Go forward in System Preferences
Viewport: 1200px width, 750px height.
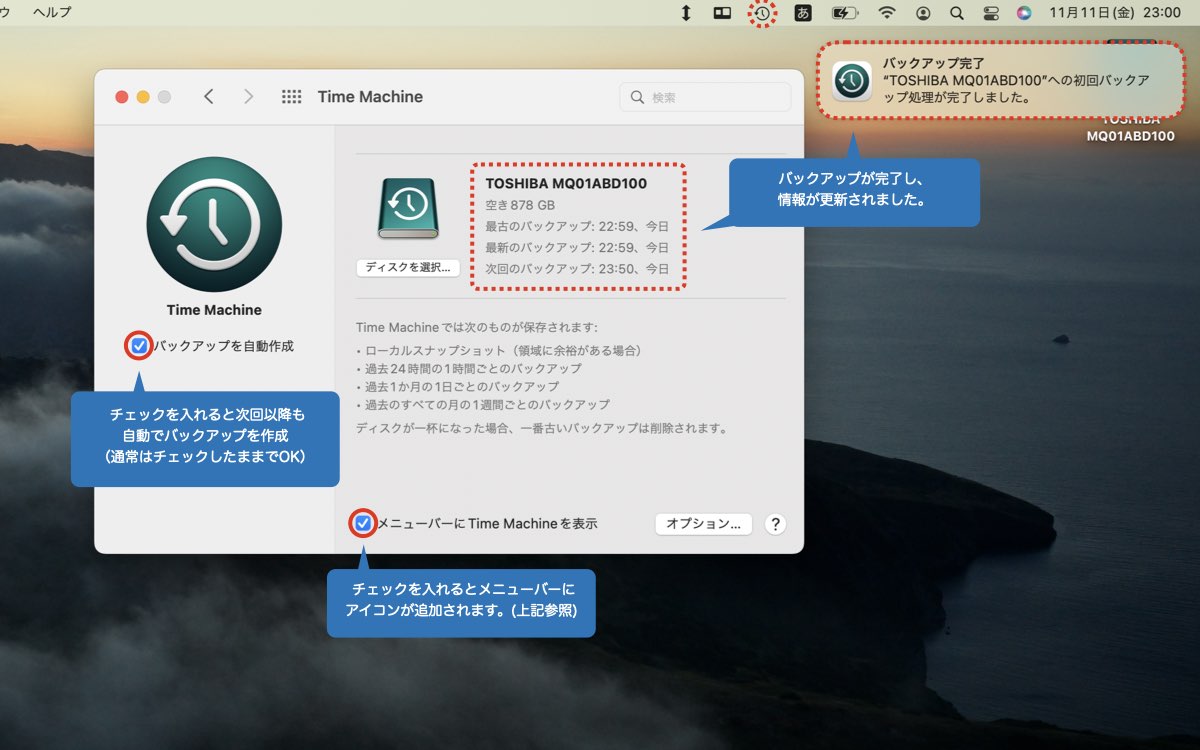pos(248,97)
